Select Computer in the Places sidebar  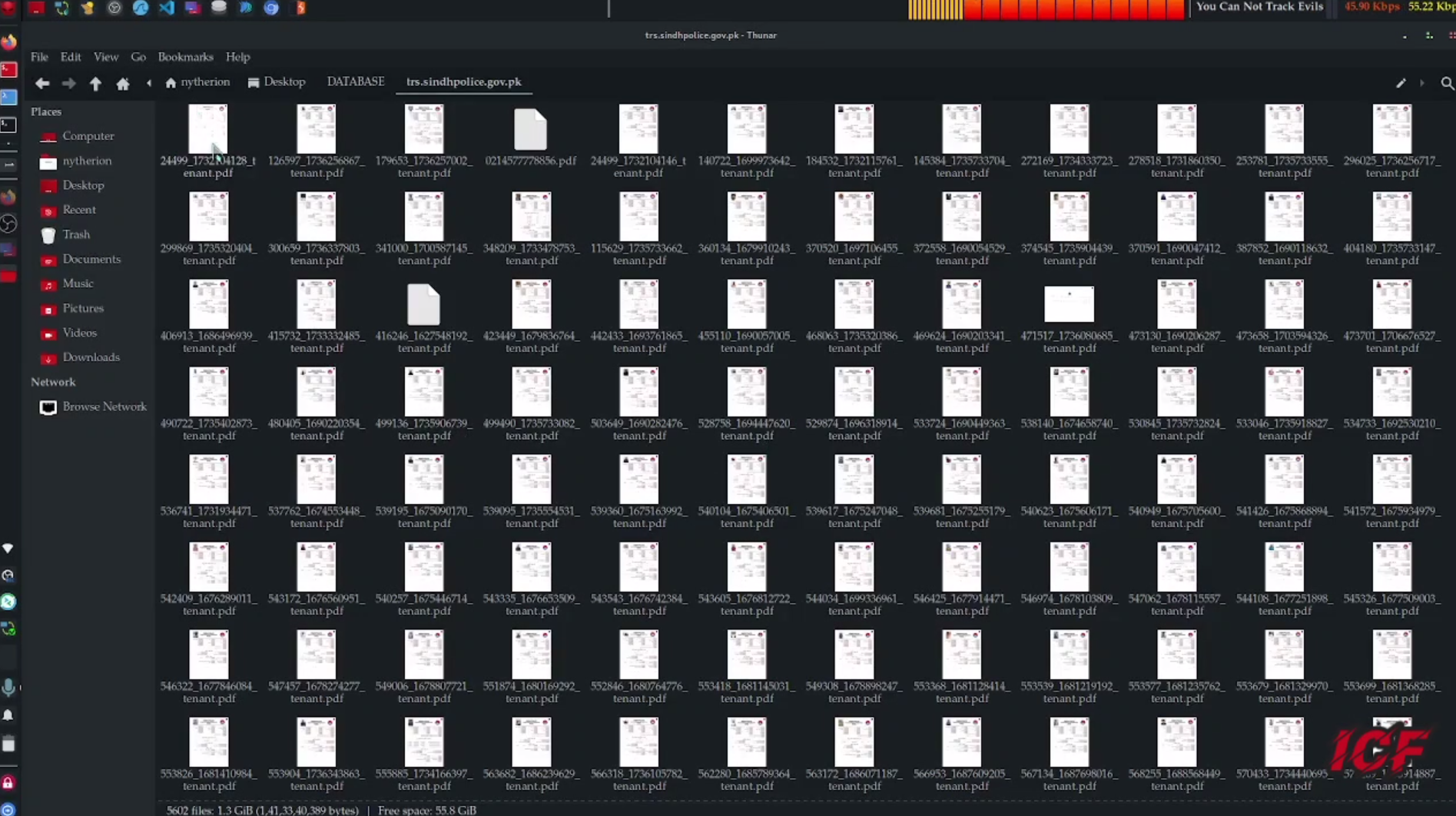(88, 136)
